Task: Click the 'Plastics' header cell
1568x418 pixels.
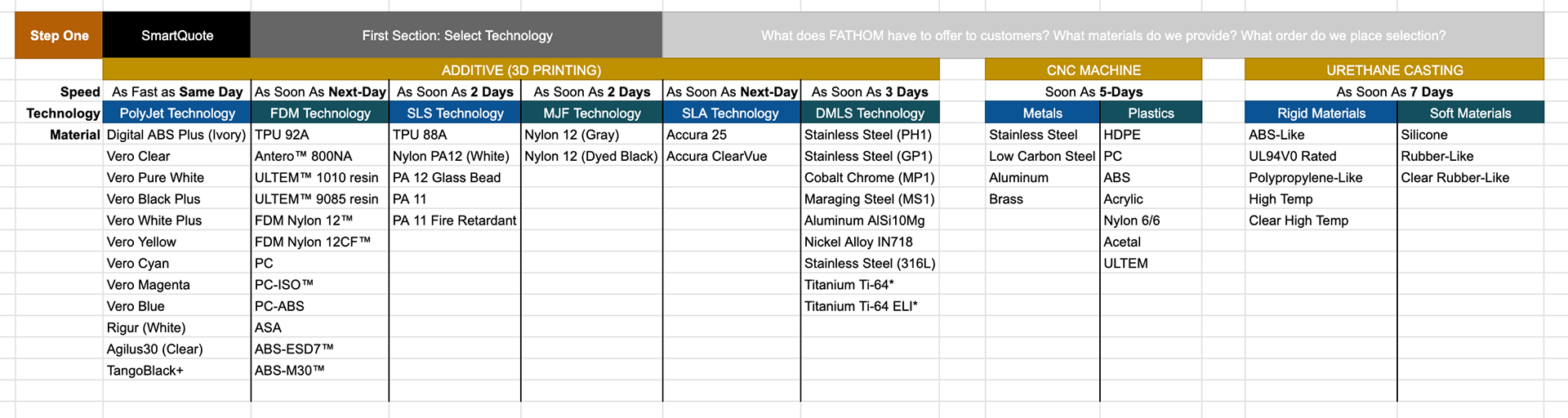Action: 1151,113
